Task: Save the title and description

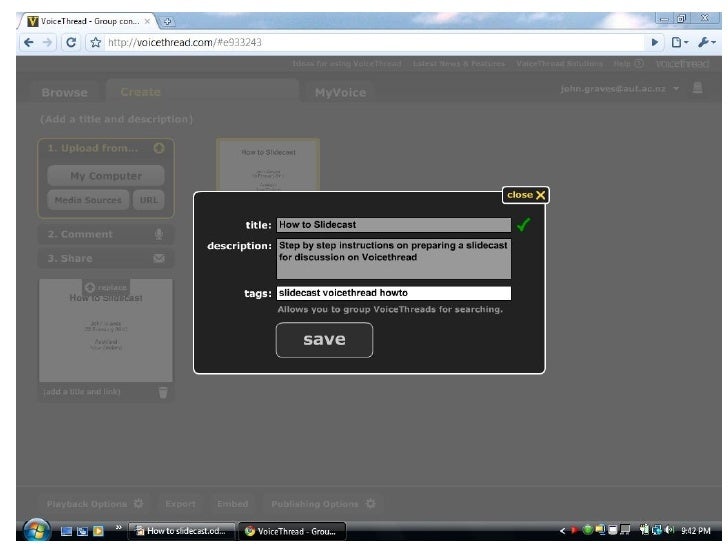Action: pos(324,340)
